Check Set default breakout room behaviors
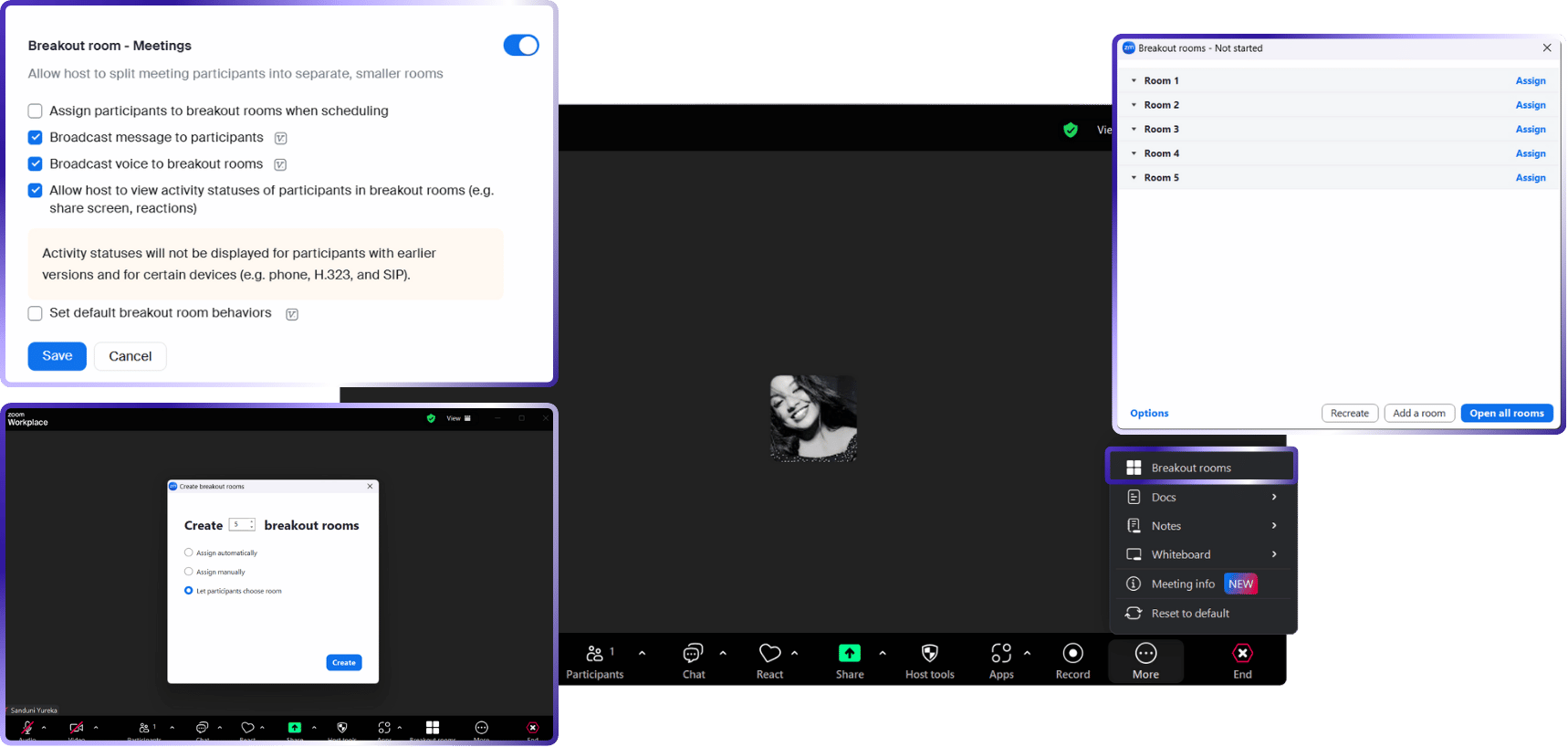 click(x=36, y=313)
